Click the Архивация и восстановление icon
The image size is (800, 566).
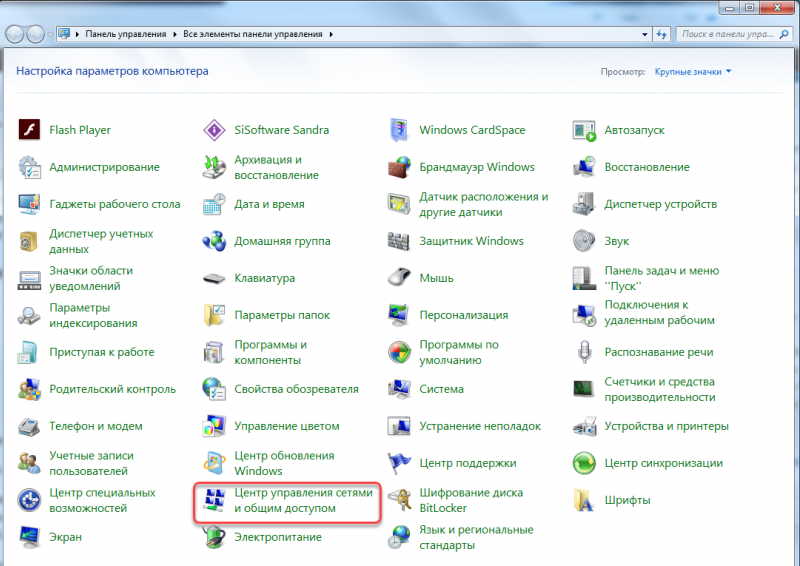point(214,167)
